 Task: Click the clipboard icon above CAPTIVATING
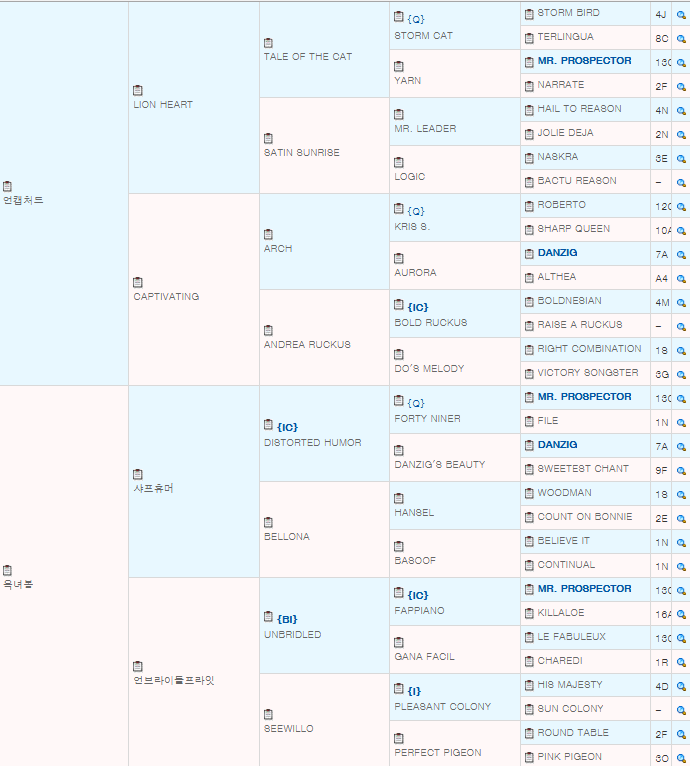pyautogui.click(x=138, y=282)
